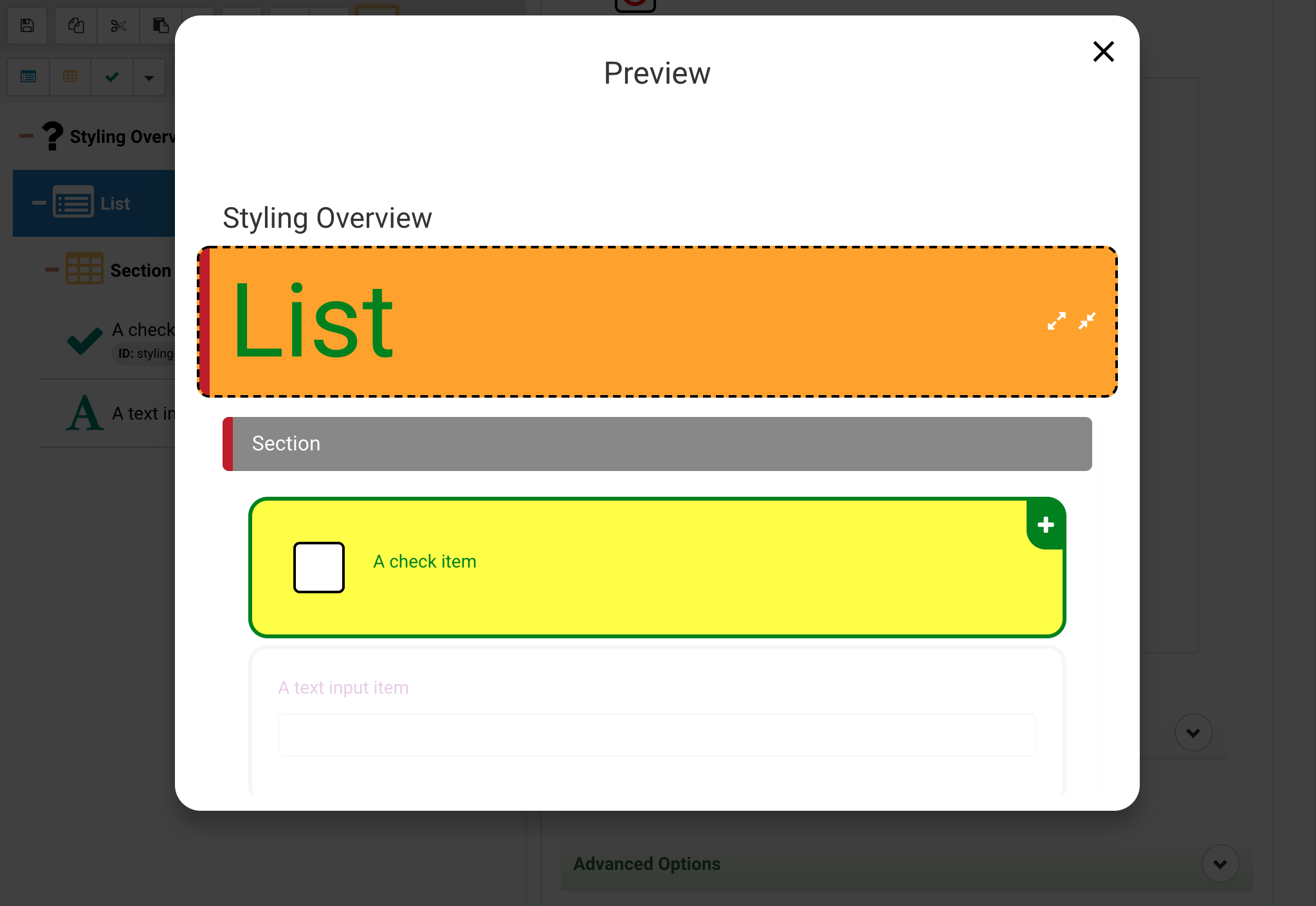
Task: Collapse all sections in List header
Action: pos(1087,320)
